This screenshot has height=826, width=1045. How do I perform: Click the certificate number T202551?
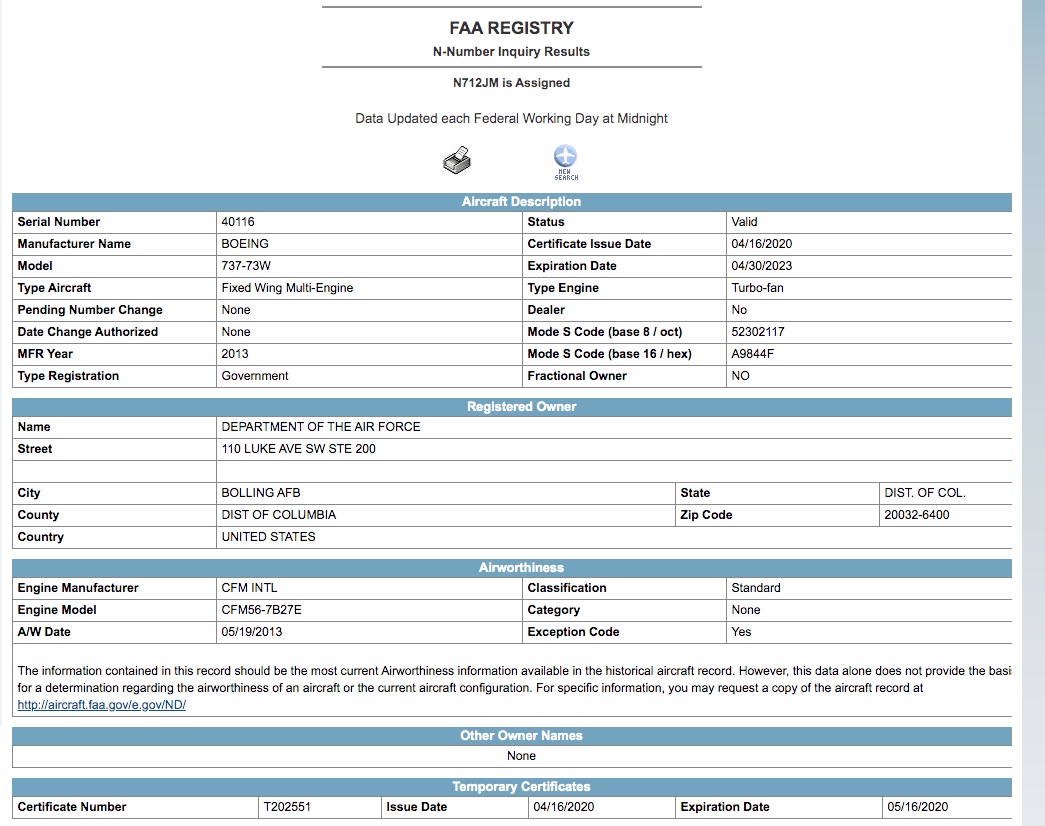pyautogui.click(x=287, y=807)
